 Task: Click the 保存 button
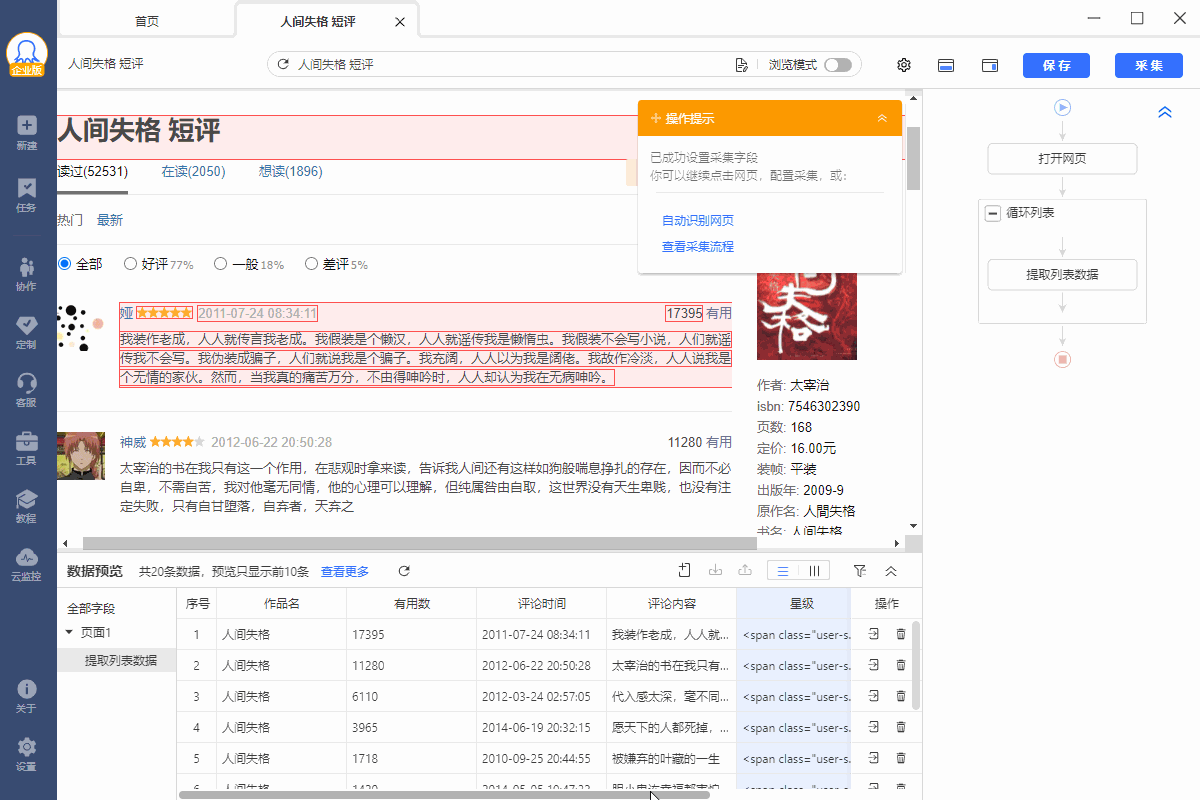[1056, 65]
